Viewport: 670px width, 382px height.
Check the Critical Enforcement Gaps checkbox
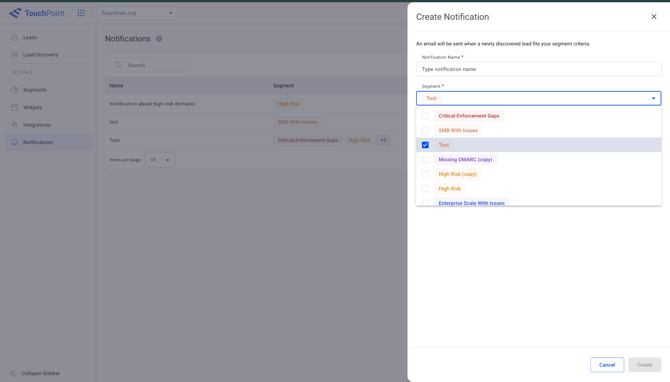pos(425,116)
